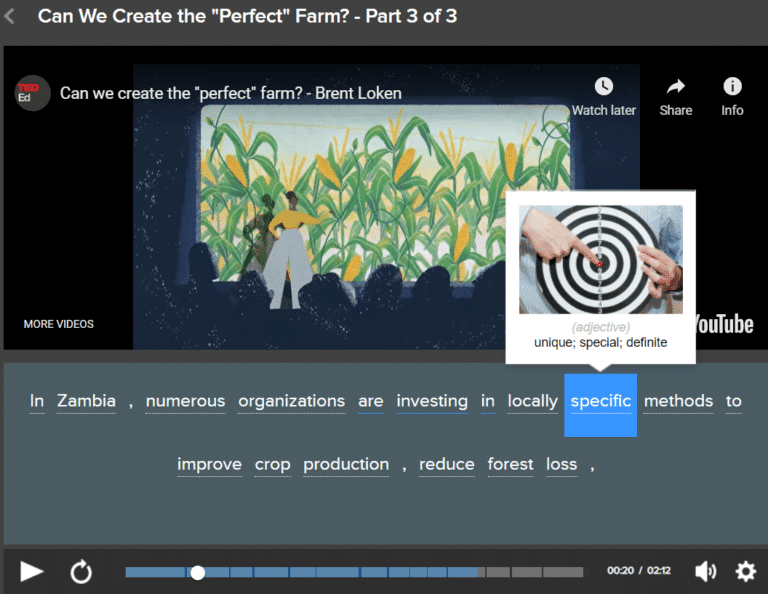Open settings with the gear icon
Screen dimensions: 768x594
click(x=746, y=572)
